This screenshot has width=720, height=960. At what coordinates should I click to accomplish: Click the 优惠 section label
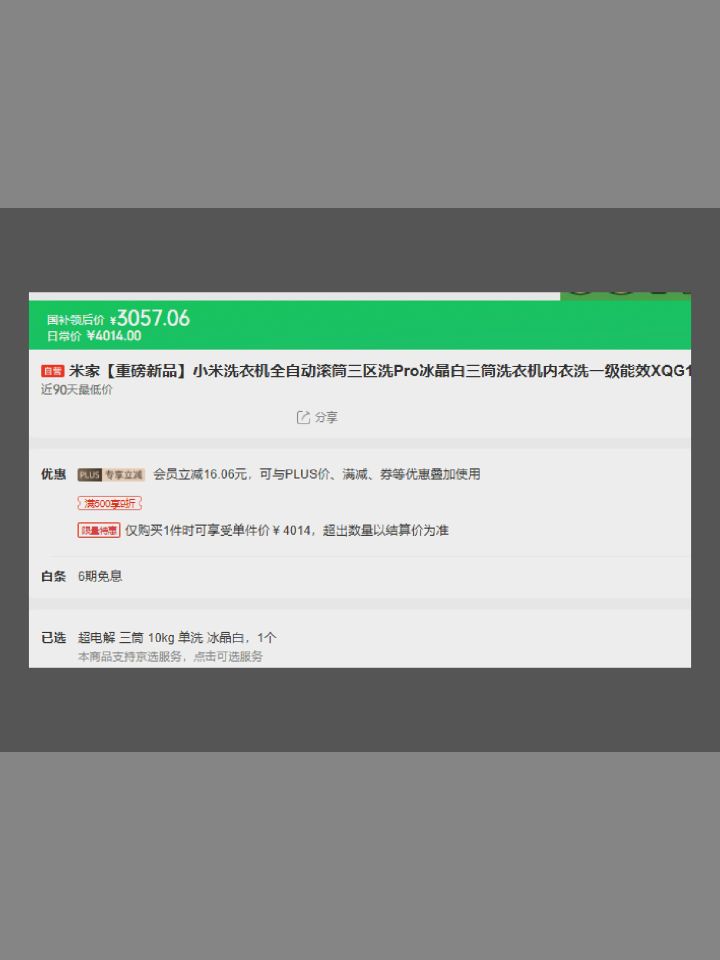click(x=53, y=474)
